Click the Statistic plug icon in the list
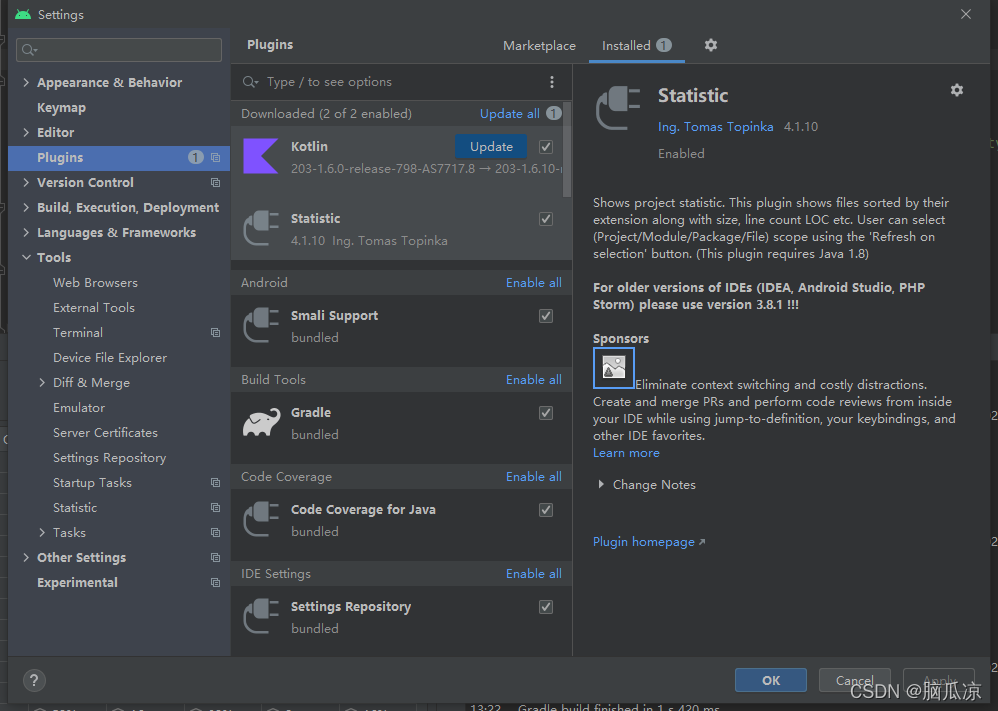The image size is (998, 711). [x=261, y=228]
